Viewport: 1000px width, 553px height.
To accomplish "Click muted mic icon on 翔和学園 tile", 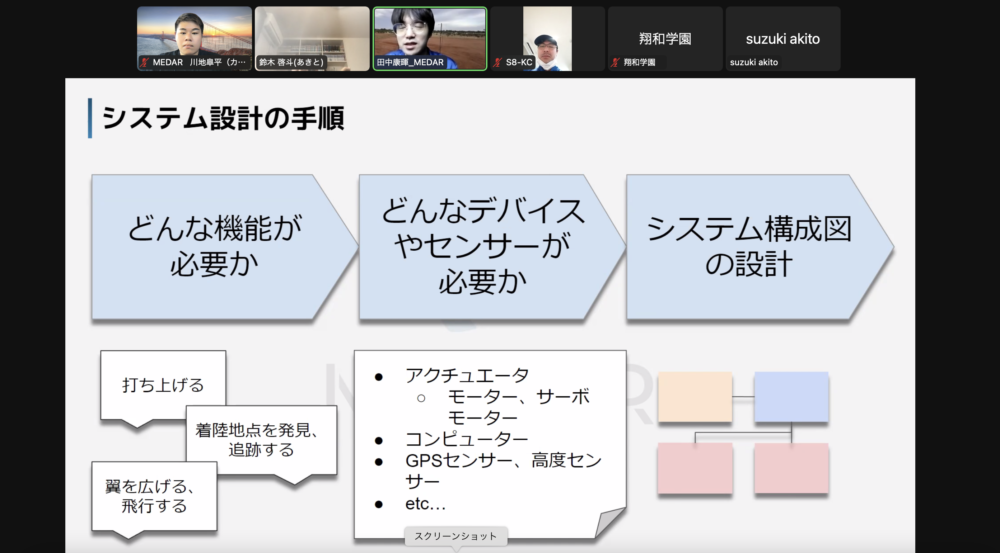I will pyautogui.click(x=615, y=63).
